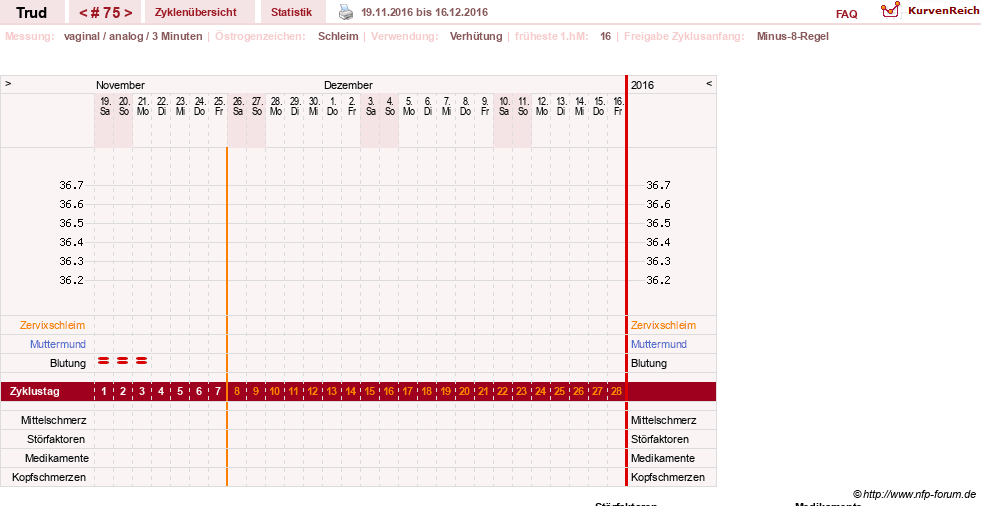Click cycle day 14 in Zyklustag row
This screenshot has width=981, height=506.
(x=350, y=392)
